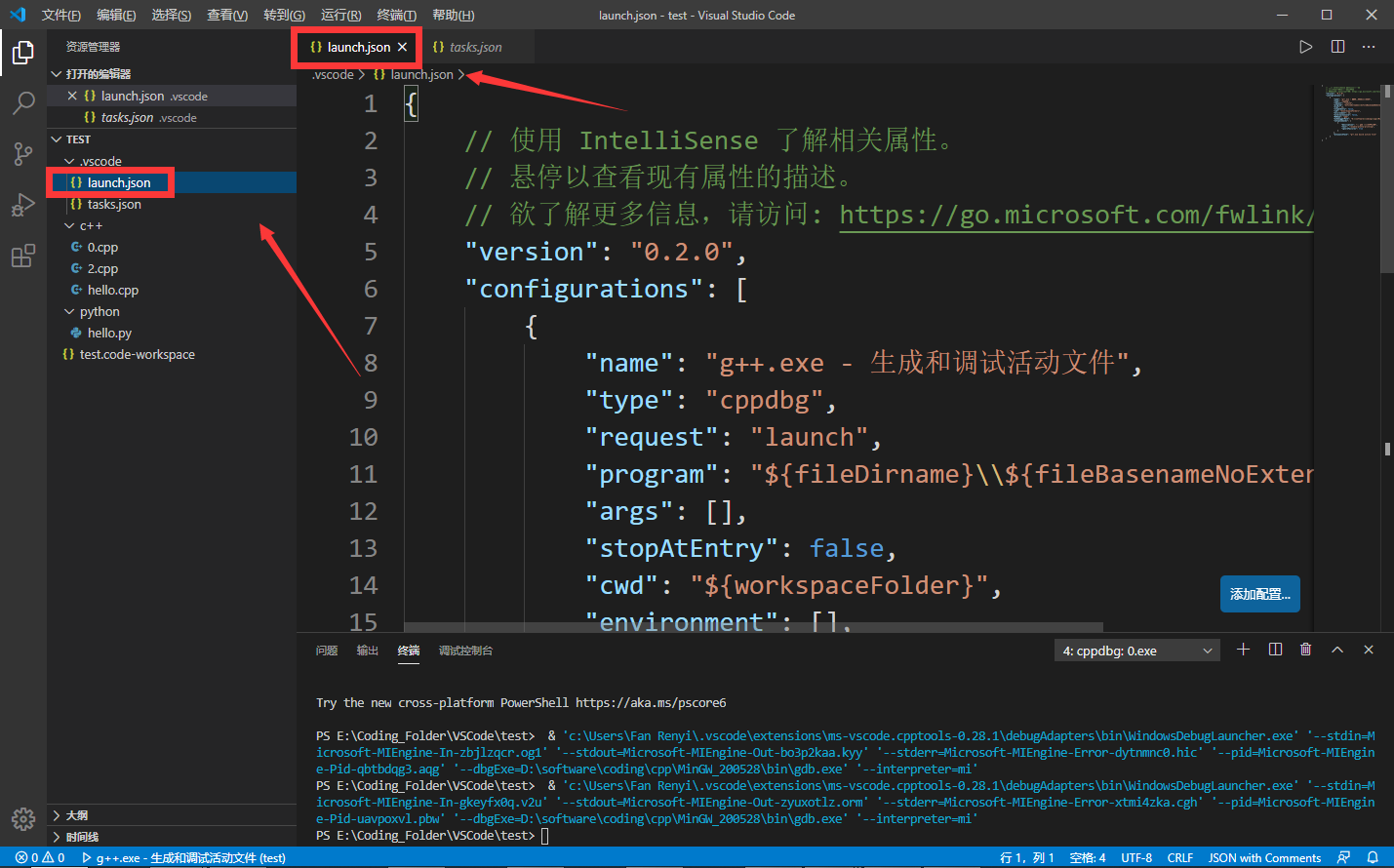1394x868 pixels.
Task: Switch to the 问题 problems panel tab
Action: point(327,651)
